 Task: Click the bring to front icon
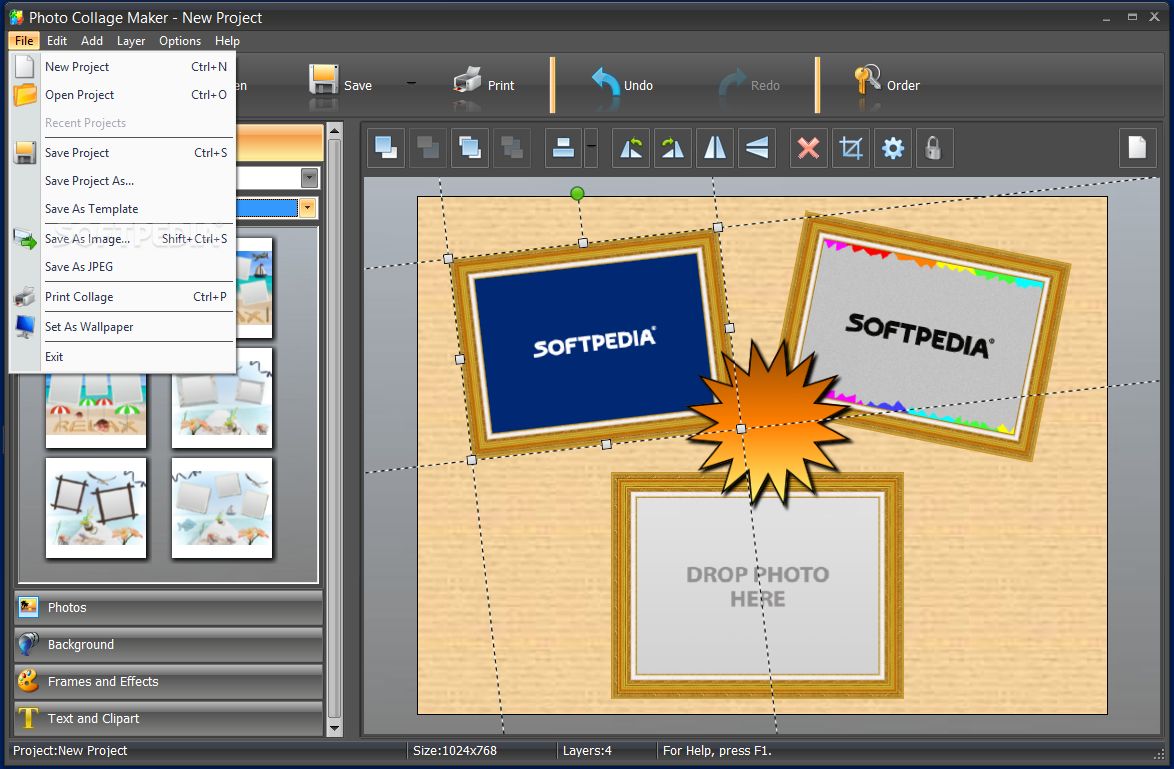click(470, 148)
